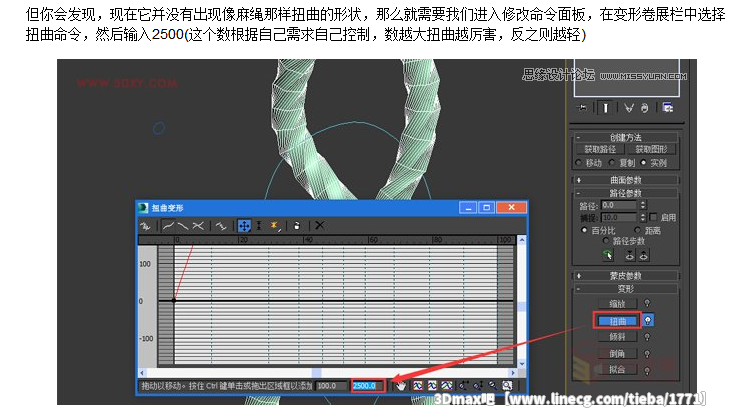The width and height of the screenshot is (746, 418).
Task: Click horizontal scrollbar thumb in deformation window
Action: tap(316, 373)
